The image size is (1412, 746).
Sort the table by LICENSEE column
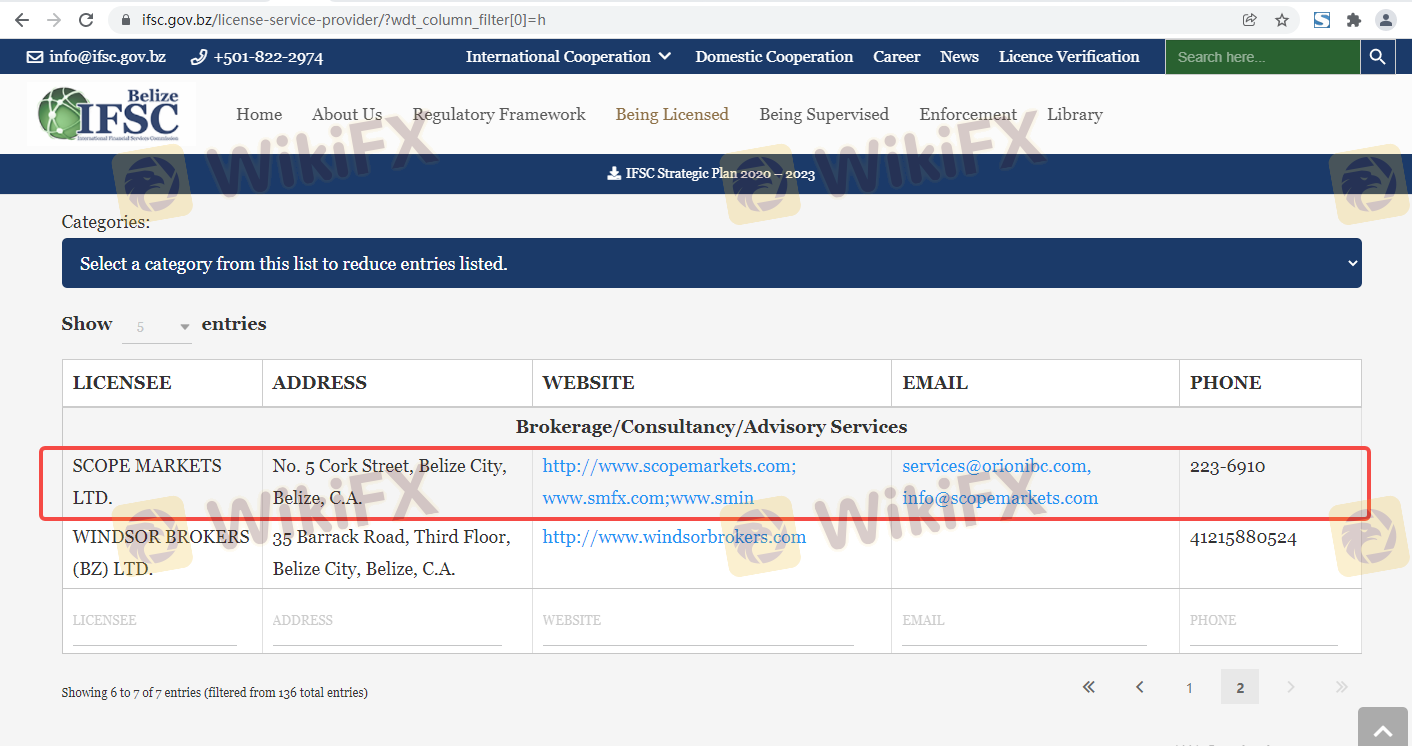[163, 383]
